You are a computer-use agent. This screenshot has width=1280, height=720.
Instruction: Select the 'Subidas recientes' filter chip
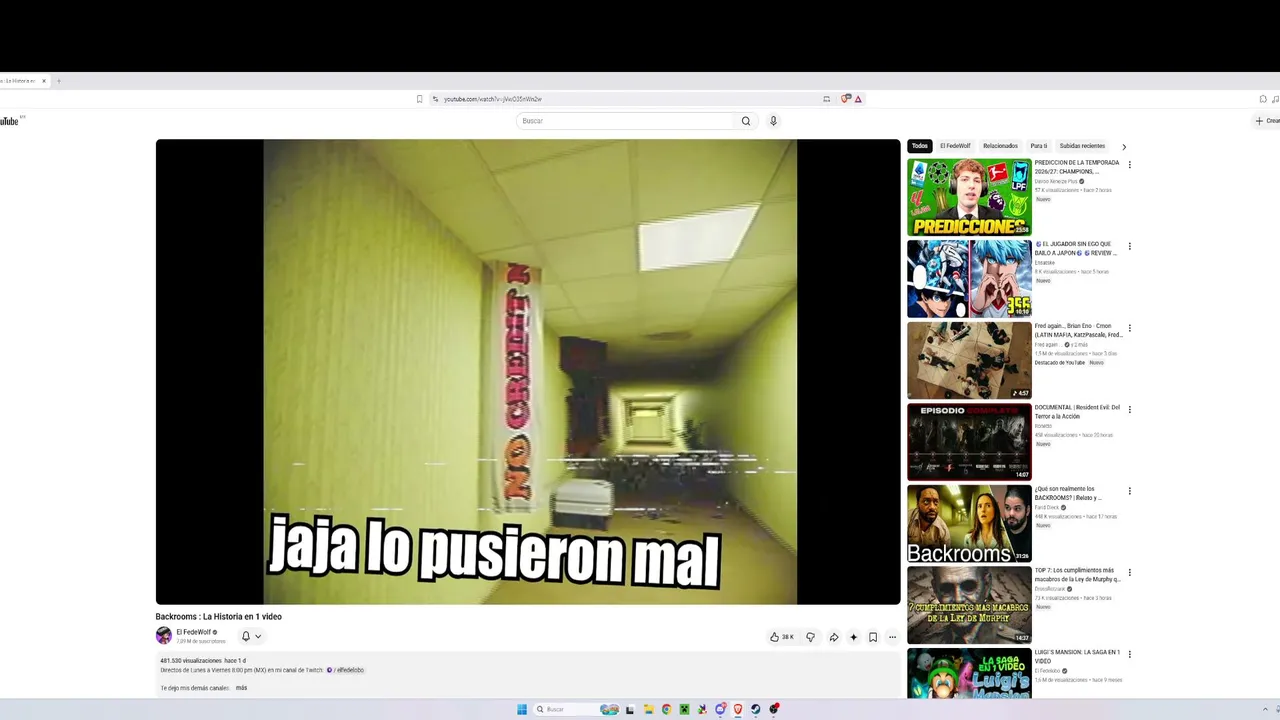[x=1082, y=146]
